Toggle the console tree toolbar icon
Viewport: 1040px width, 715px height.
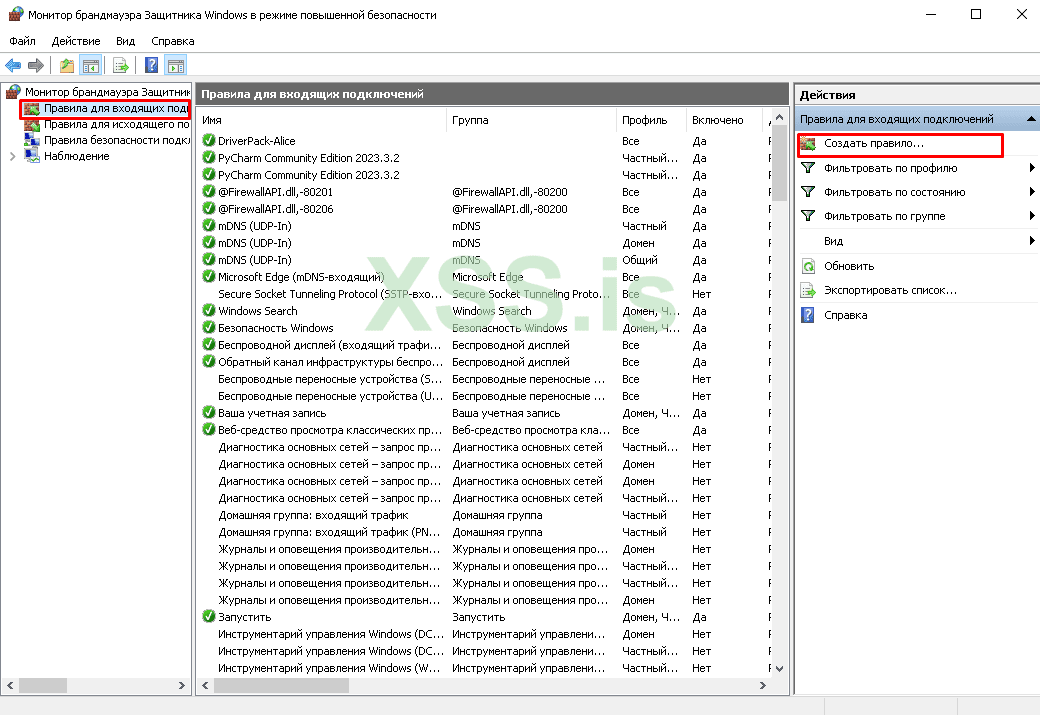pos(91,66)
